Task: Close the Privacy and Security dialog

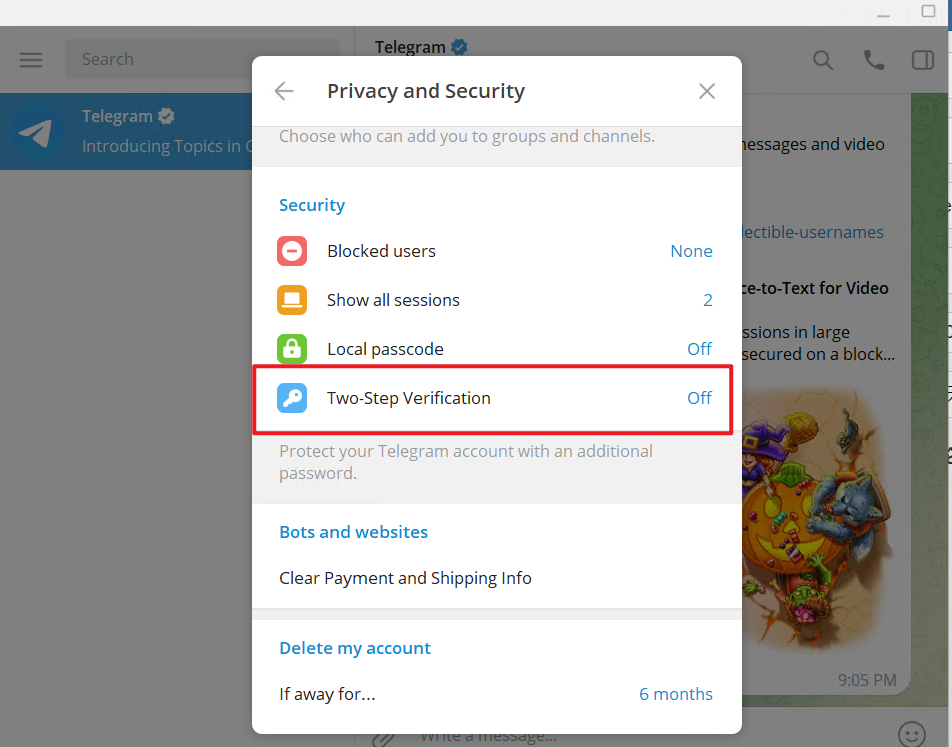Action: tap(707, 91)
